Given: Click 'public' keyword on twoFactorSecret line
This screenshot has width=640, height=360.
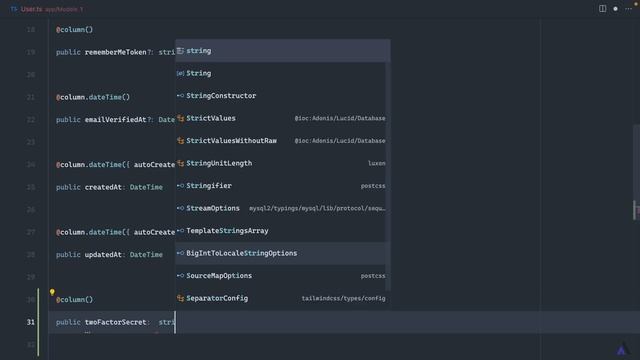Looking at the screenshot, I should (68, 322).
